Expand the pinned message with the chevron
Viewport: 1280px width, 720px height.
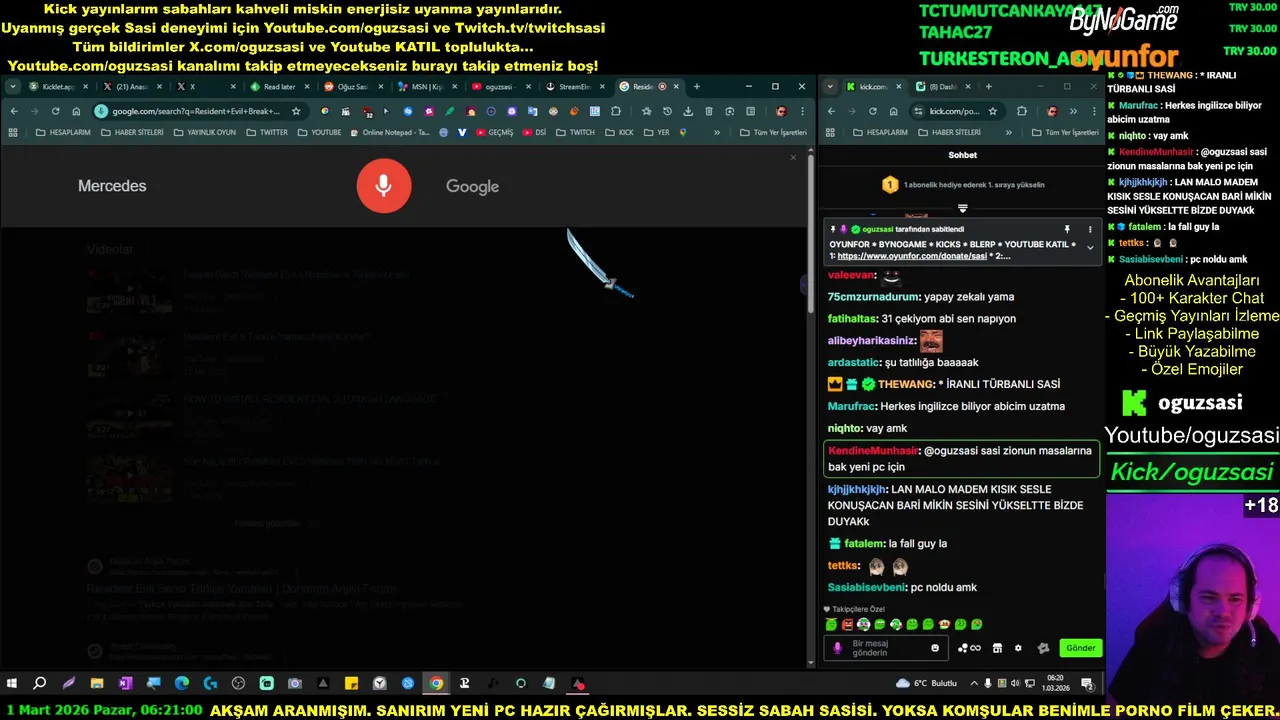pyautogui.click(x=1090, y=247)
